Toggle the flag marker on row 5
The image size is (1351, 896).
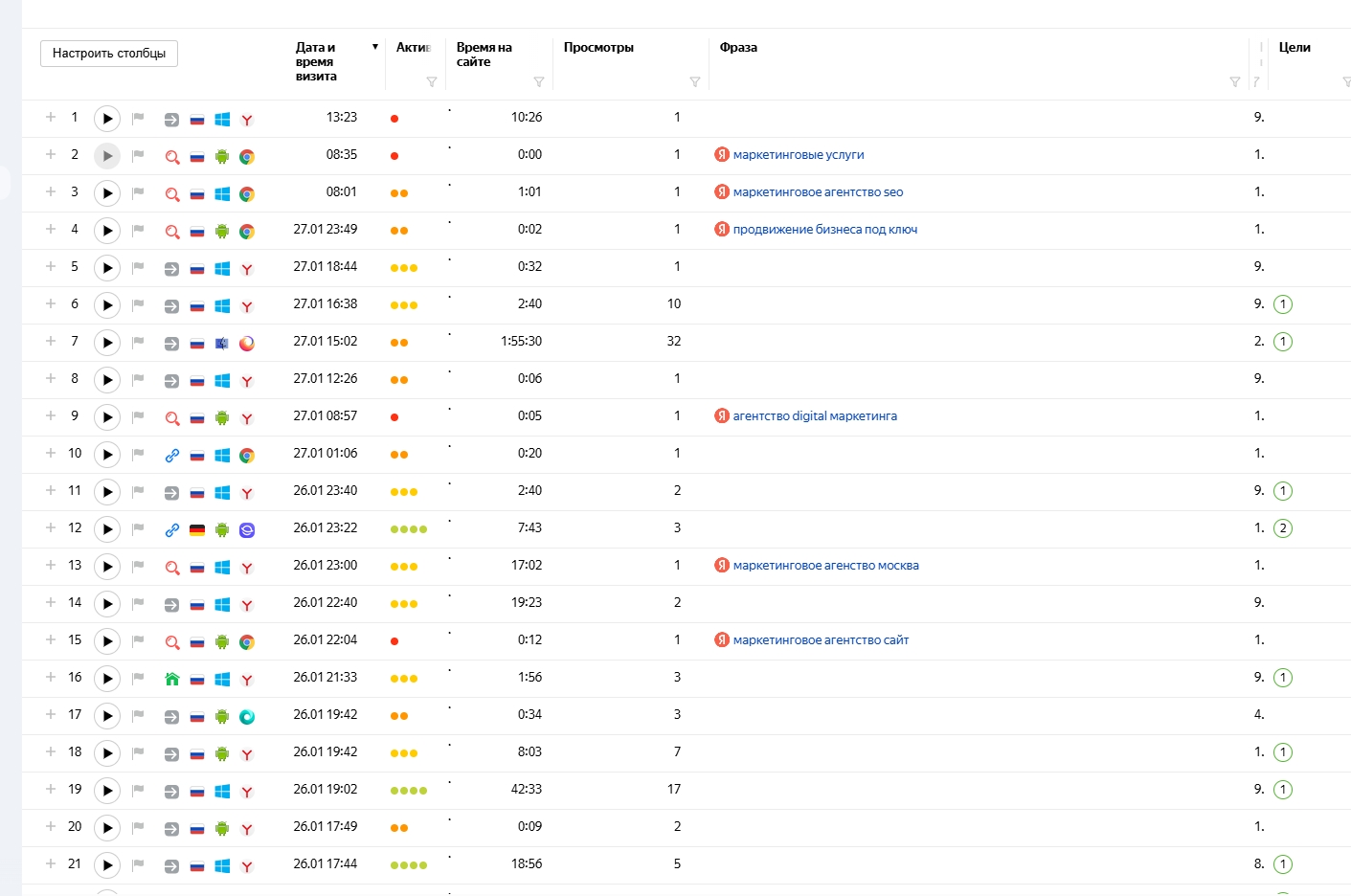coord(138,268)
